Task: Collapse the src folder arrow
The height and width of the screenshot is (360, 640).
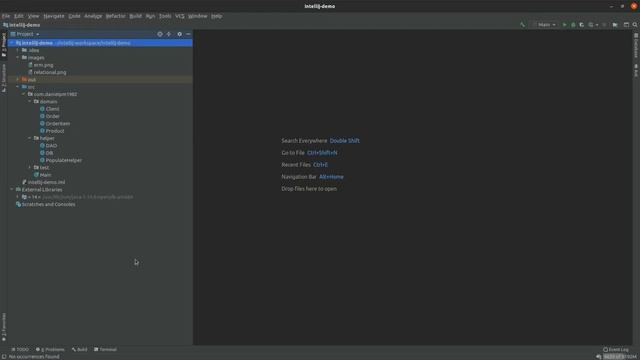Action: coord(18,87)
